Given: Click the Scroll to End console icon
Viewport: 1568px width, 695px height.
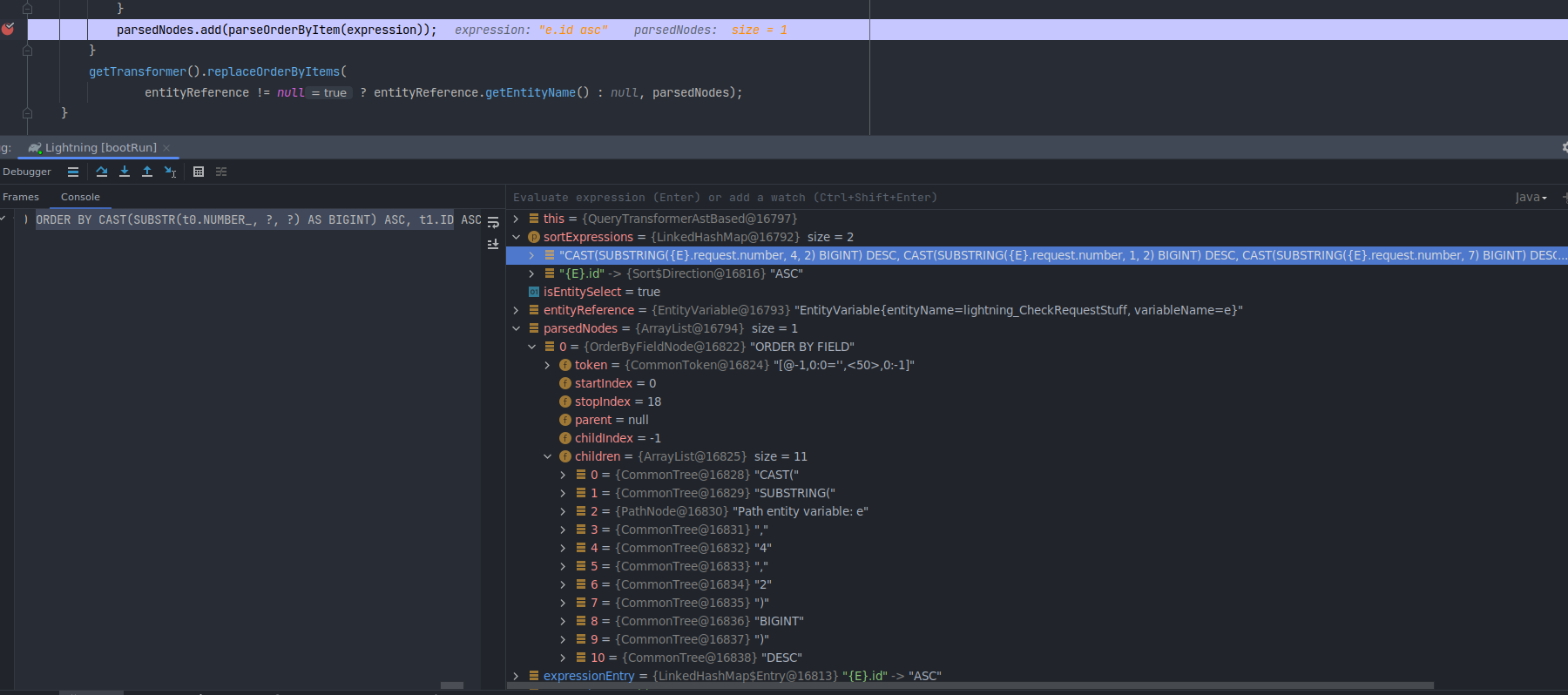Looking at the screenshot, I should click(493, 244).
